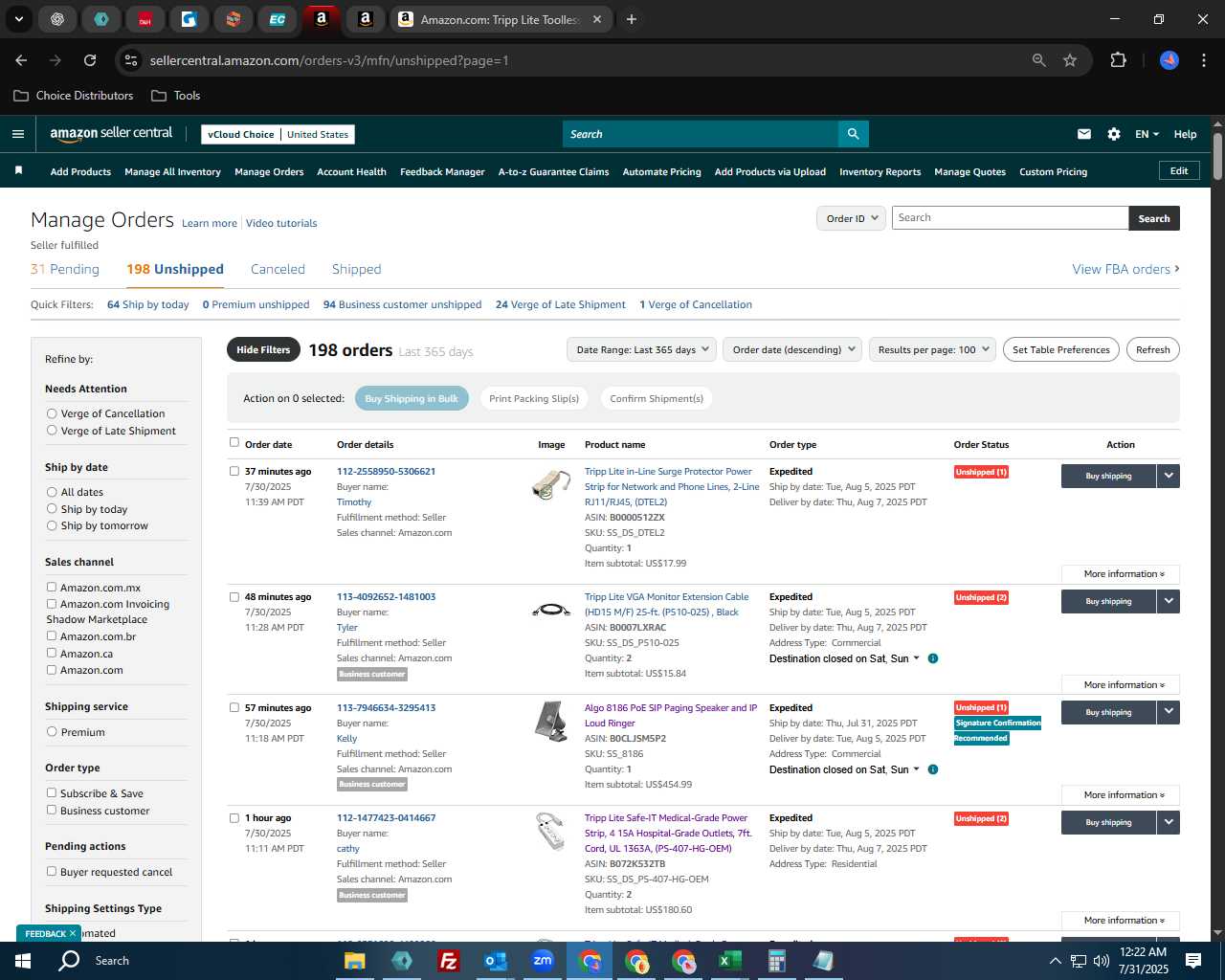Open the messages envelope icon

click(x=1084, y=134)
